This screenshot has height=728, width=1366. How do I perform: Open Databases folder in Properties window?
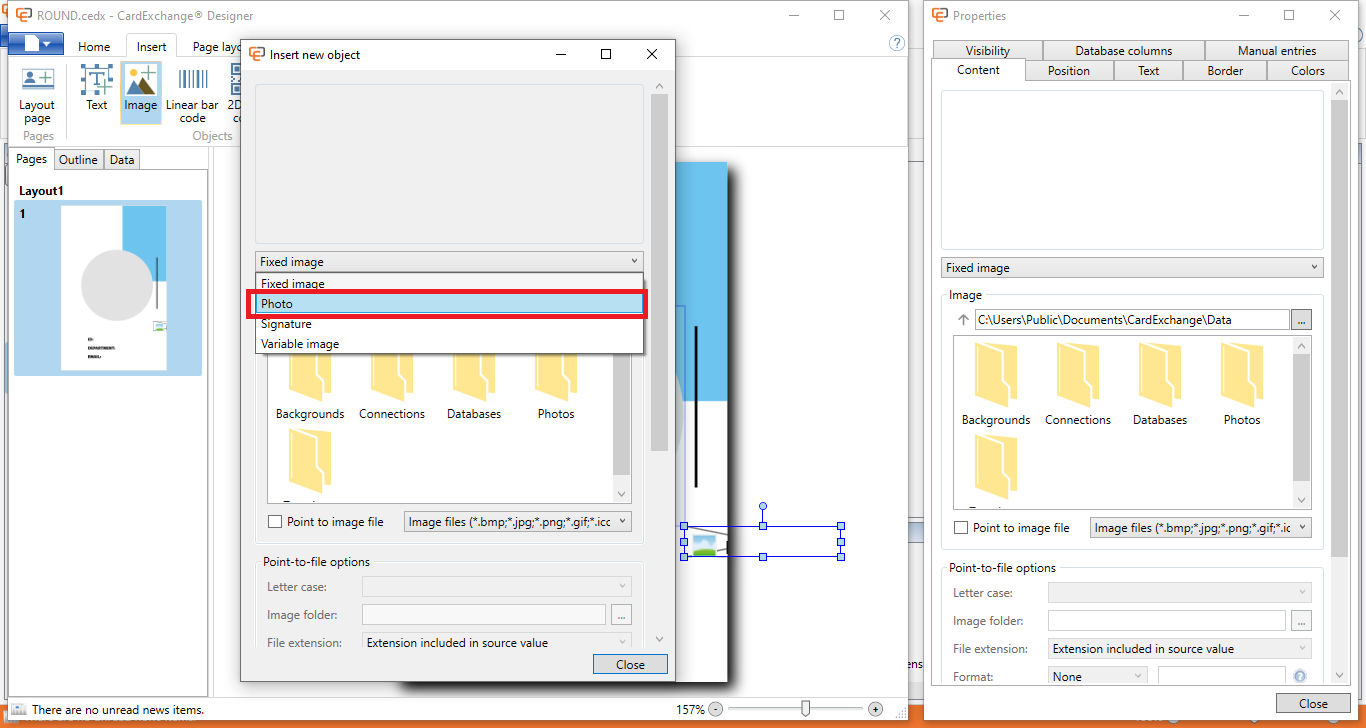pos(1160,385)
